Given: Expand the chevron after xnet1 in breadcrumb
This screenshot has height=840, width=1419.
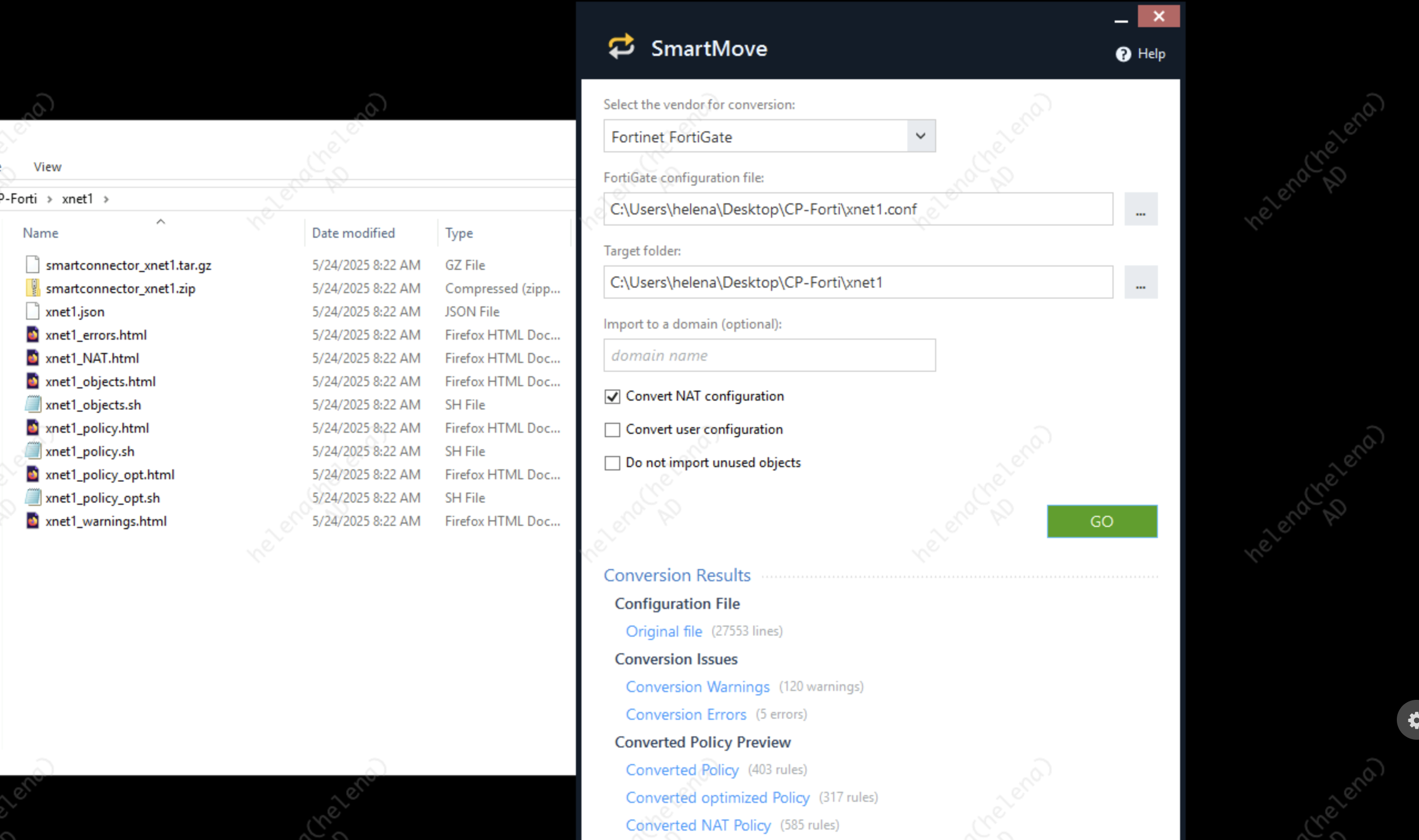Looking at the screenshot, I should pyautogui.click(x=106, y=199).
